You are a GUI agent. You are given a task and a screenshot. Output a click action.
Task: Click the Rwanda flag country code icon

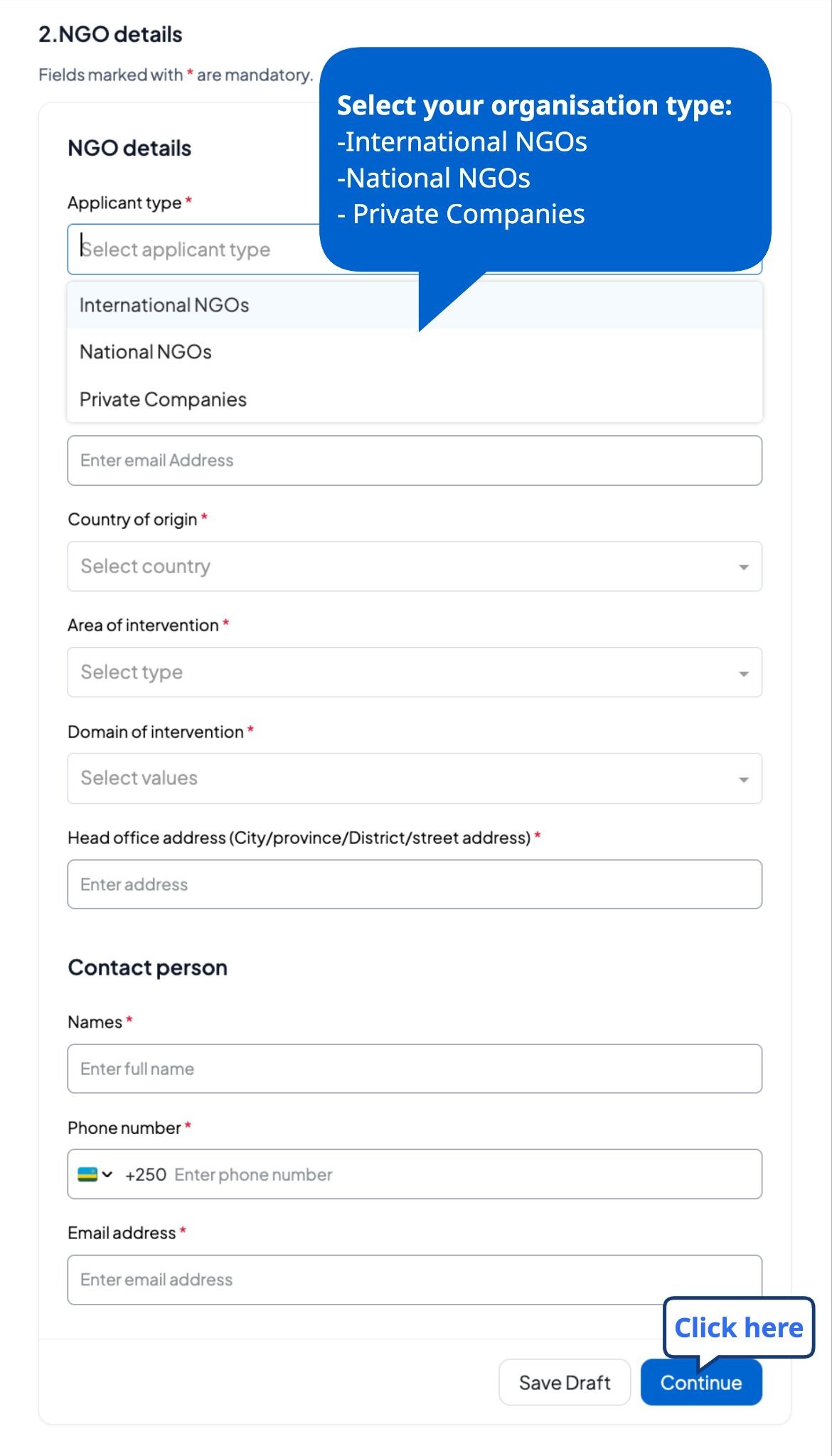click(87, 1174)
